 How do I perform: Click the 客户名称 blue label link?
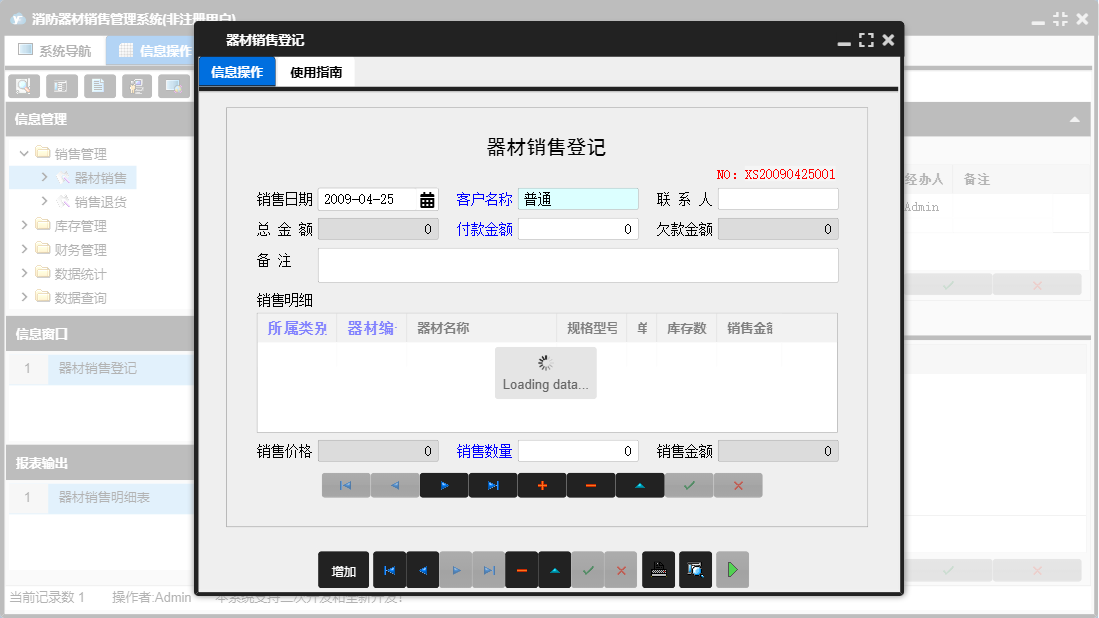[x=487, y=198]
